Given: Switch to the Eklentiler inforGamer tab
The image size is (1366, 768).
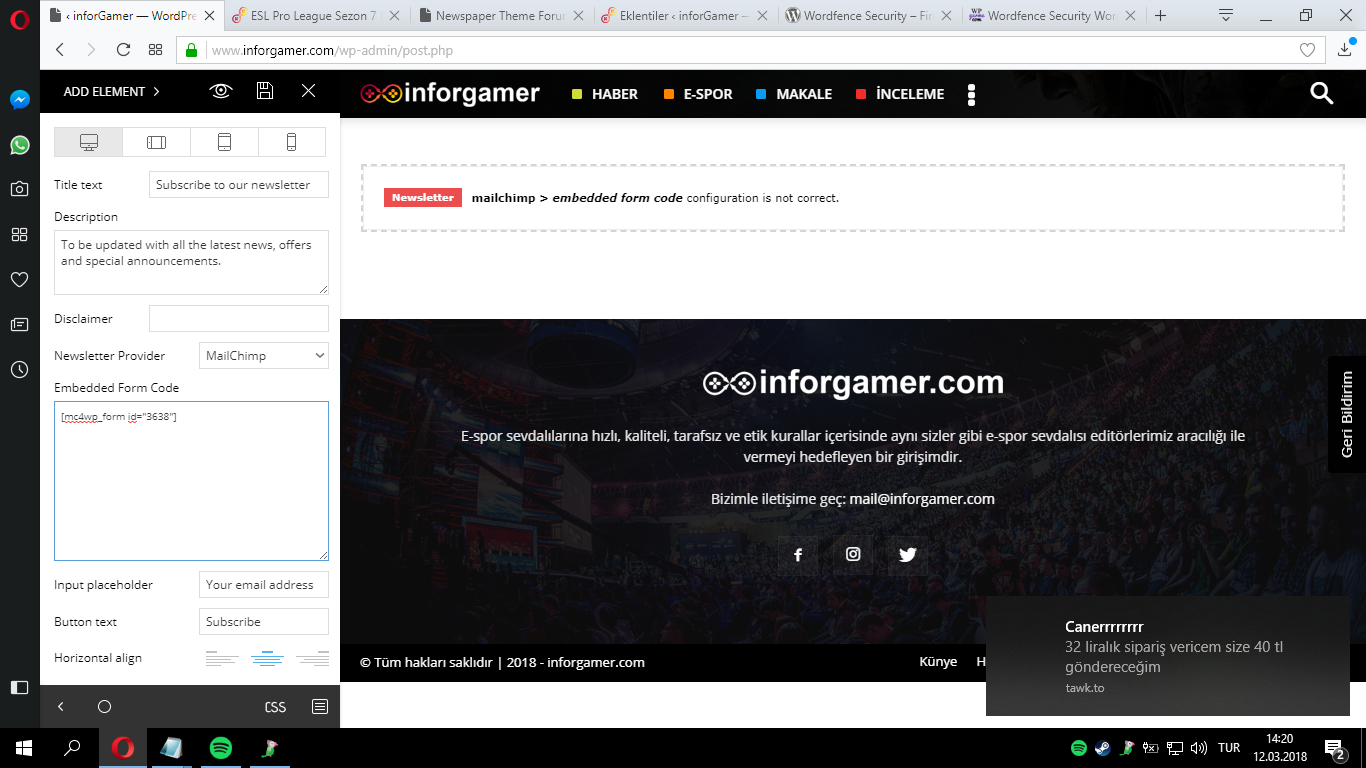Looking at the screenshot, I should 686,16.
